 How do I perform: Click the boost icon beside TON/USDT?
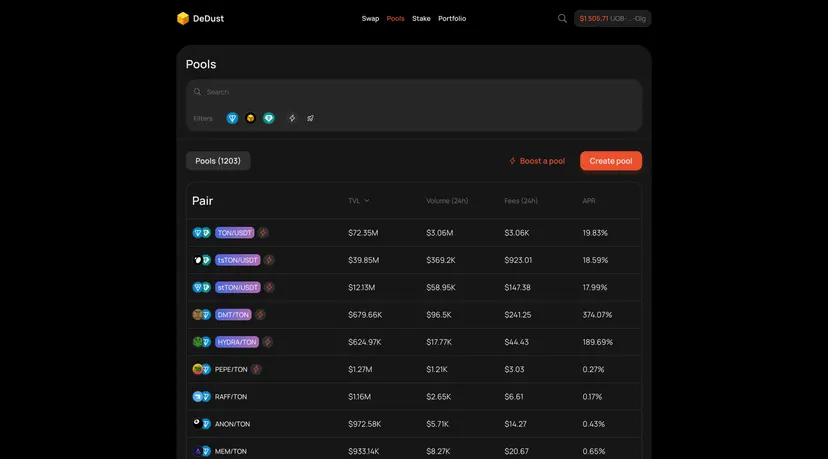point(263,233)
